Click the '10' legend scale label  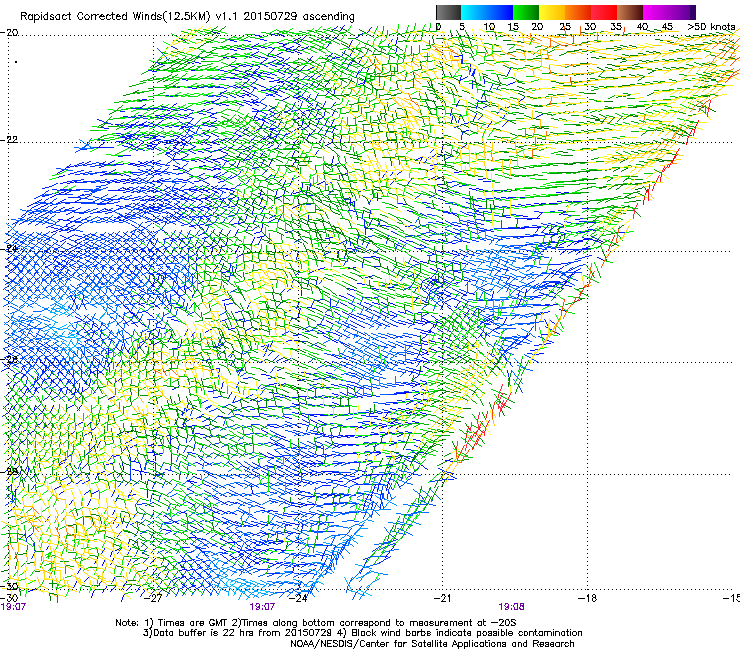point(489,27)
